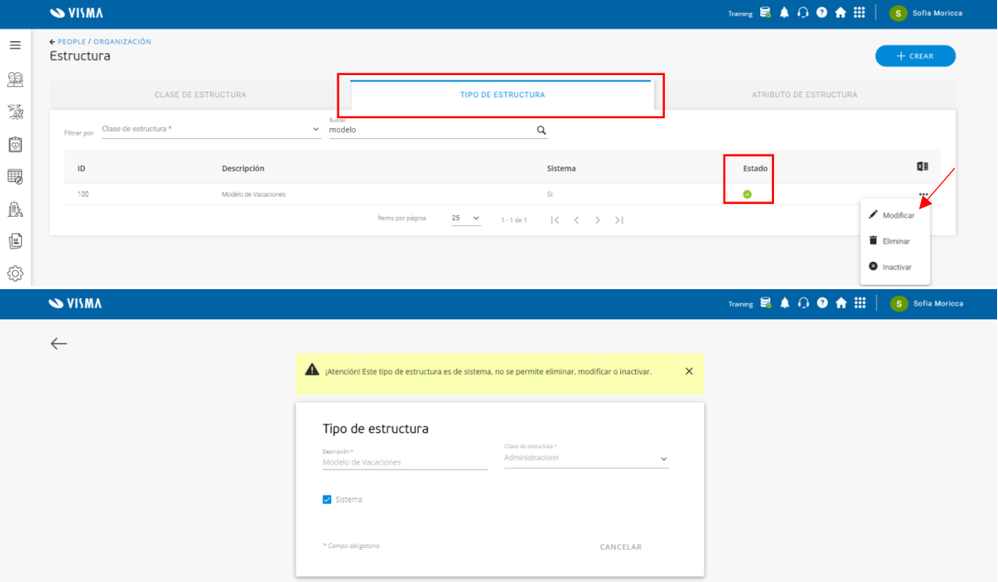Export the table using the Excel icon
998x582 pixels.
[922, 166]
